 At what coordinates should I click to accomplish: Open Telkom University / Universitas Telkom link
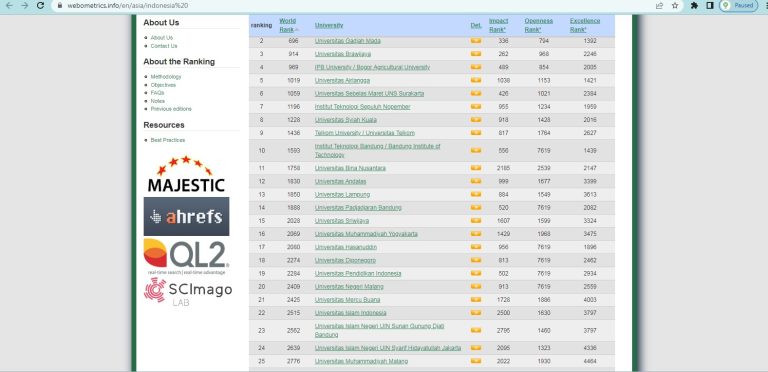point(364,133)
